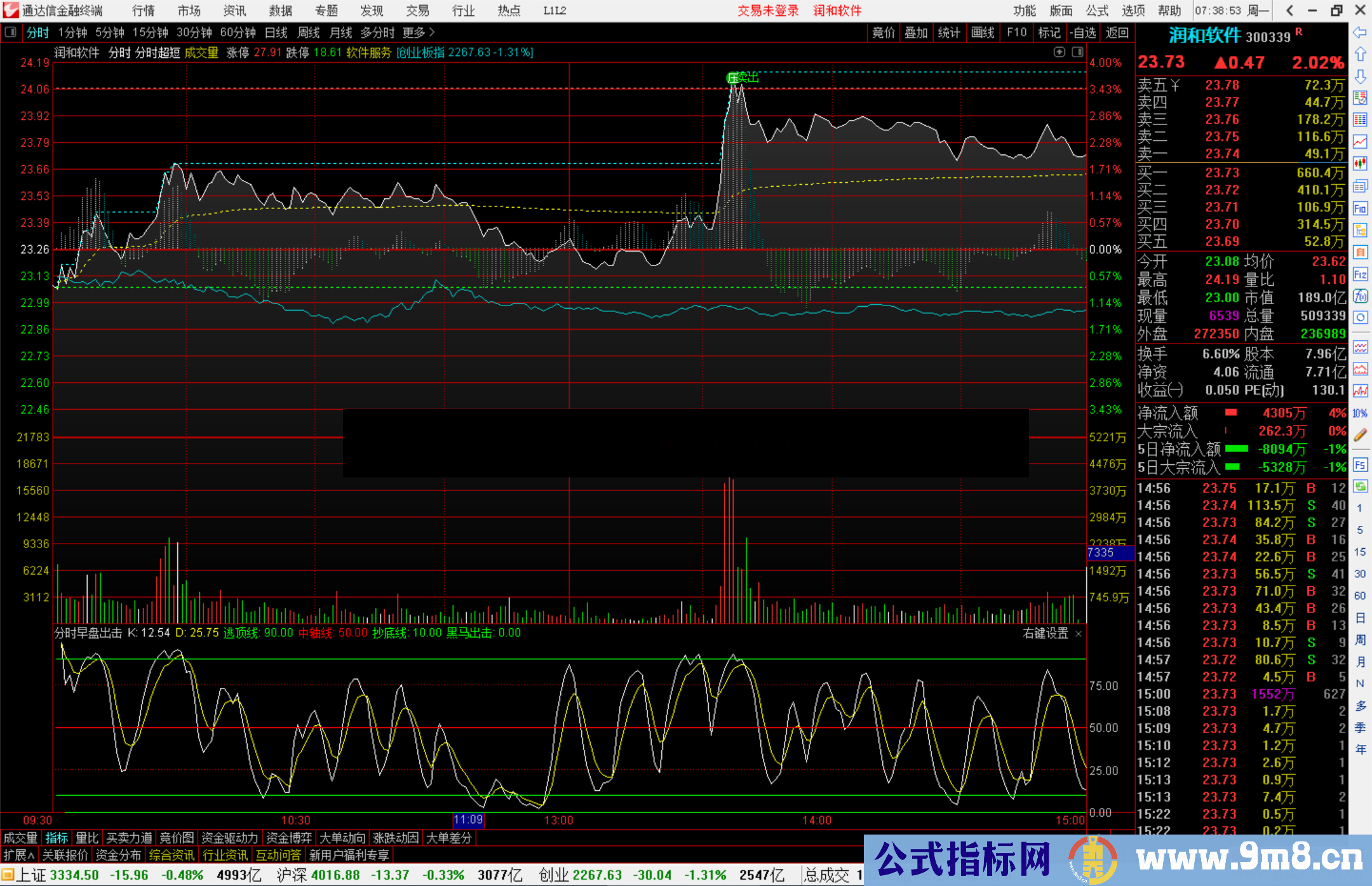Click the 返回 button in the toolbar

pos(1117,32)
